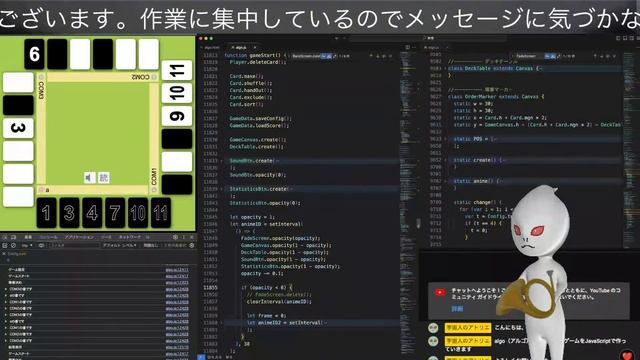Toggle DevTools device toolbar icon
The width and height of the screenshot is (640, 360).
coord(13,237)
